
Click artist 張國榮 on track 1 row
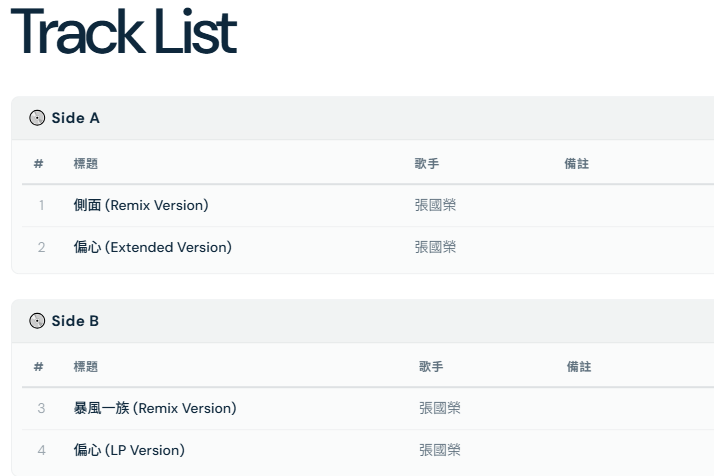[x=435, y=205]
